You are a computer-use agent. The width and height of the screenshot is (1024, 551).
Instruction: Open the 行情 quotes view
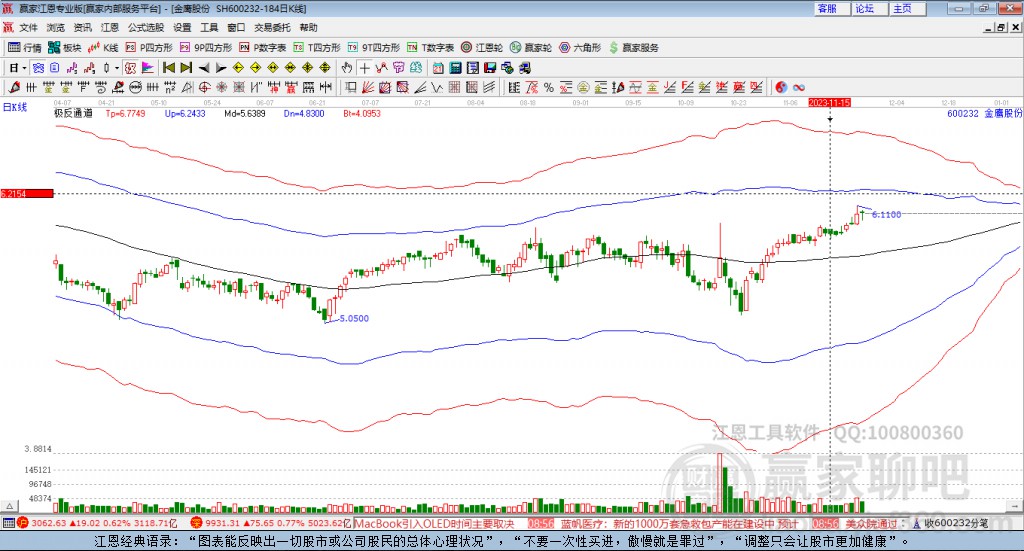tap(24, 48)
